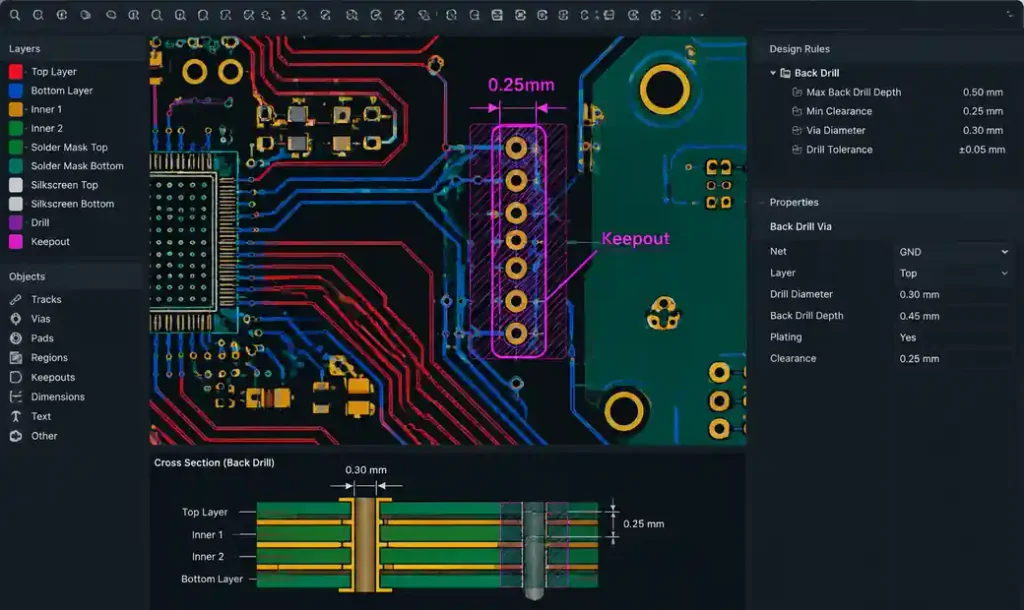Select the Vias object type label
This screenshot has width=1024, height=610.
(x=40, y=319)
